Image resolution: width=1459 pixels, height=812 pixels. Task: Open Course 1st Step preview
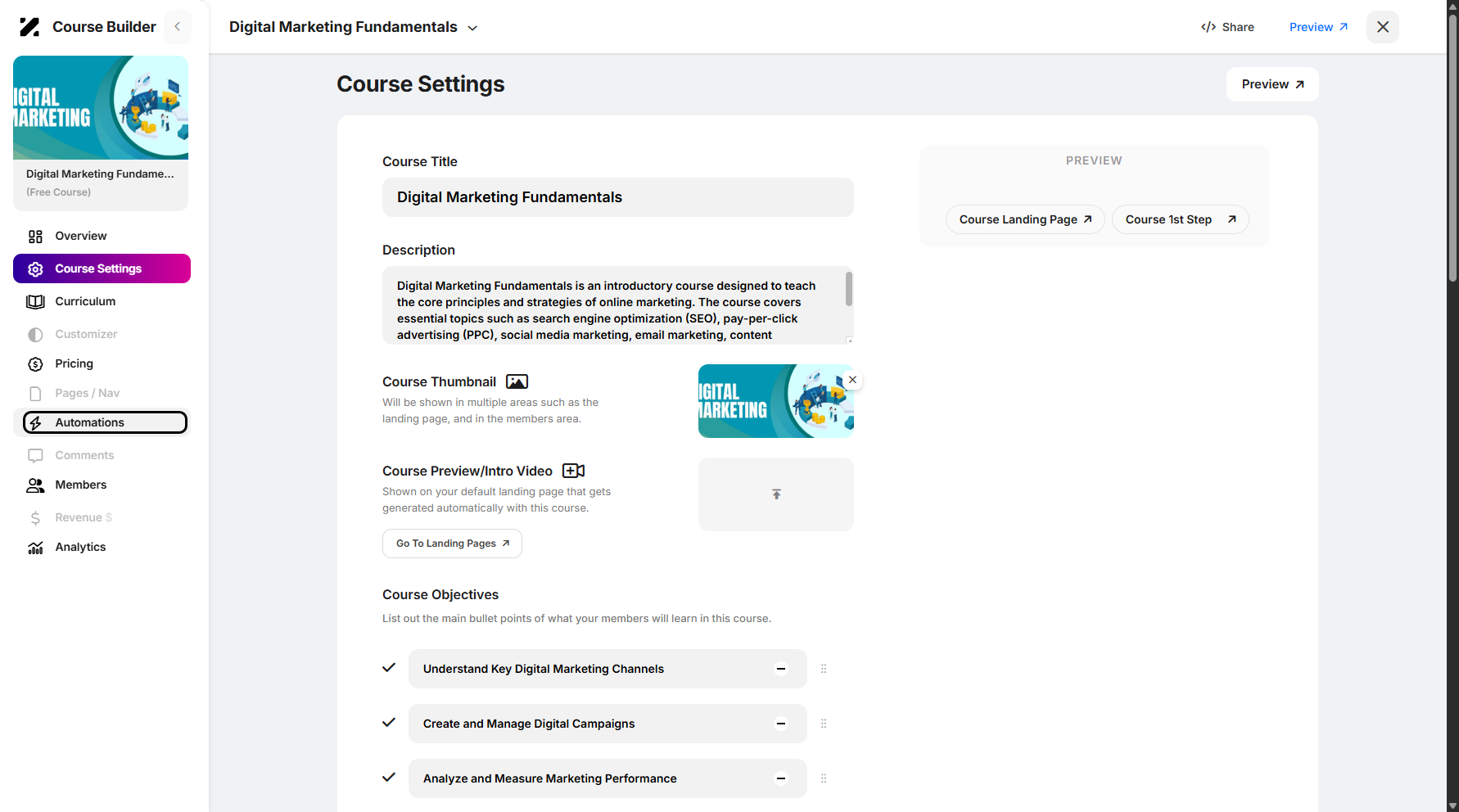point(1180,219)
